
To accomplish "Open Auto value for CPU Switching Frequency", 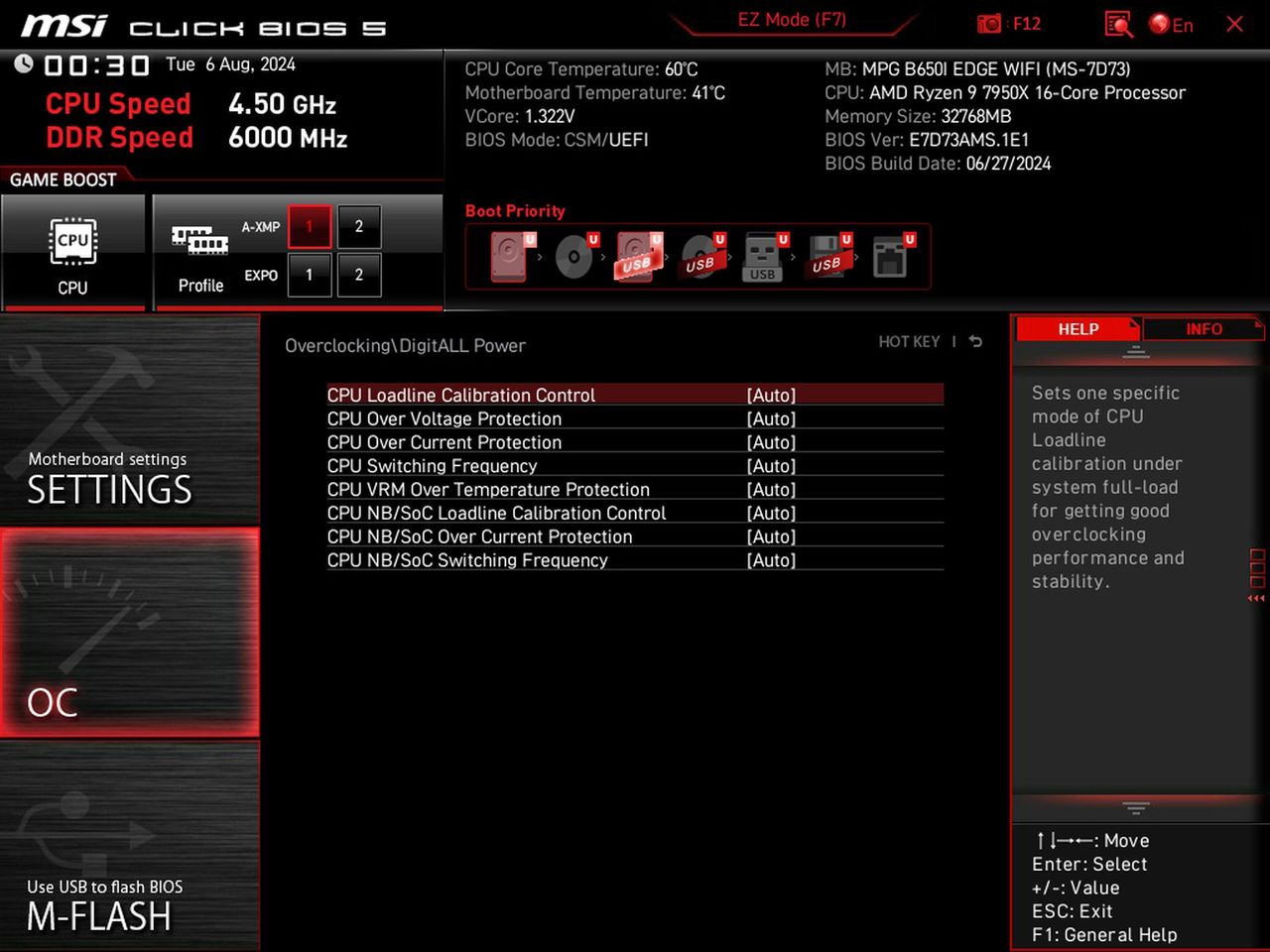I will coord(771,466).
